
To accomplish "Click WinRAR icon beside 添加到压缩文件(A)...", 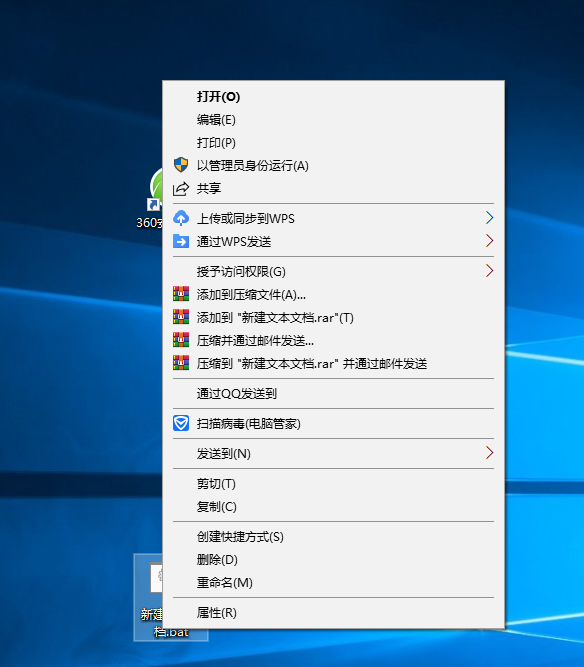I will [x=181, y=294].
